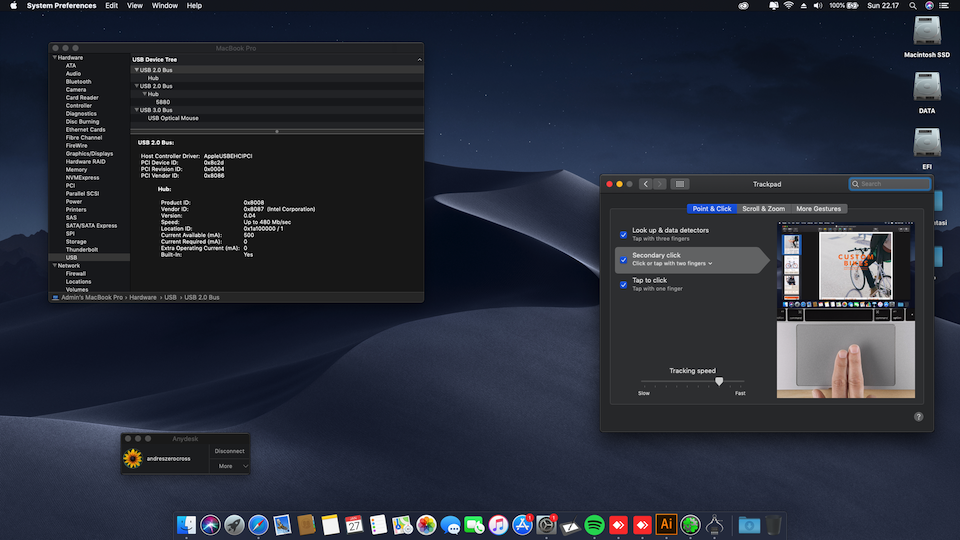Click the trackpad gesture preview video
This screenshot has height=540, width=960.
tap(846, 310)
